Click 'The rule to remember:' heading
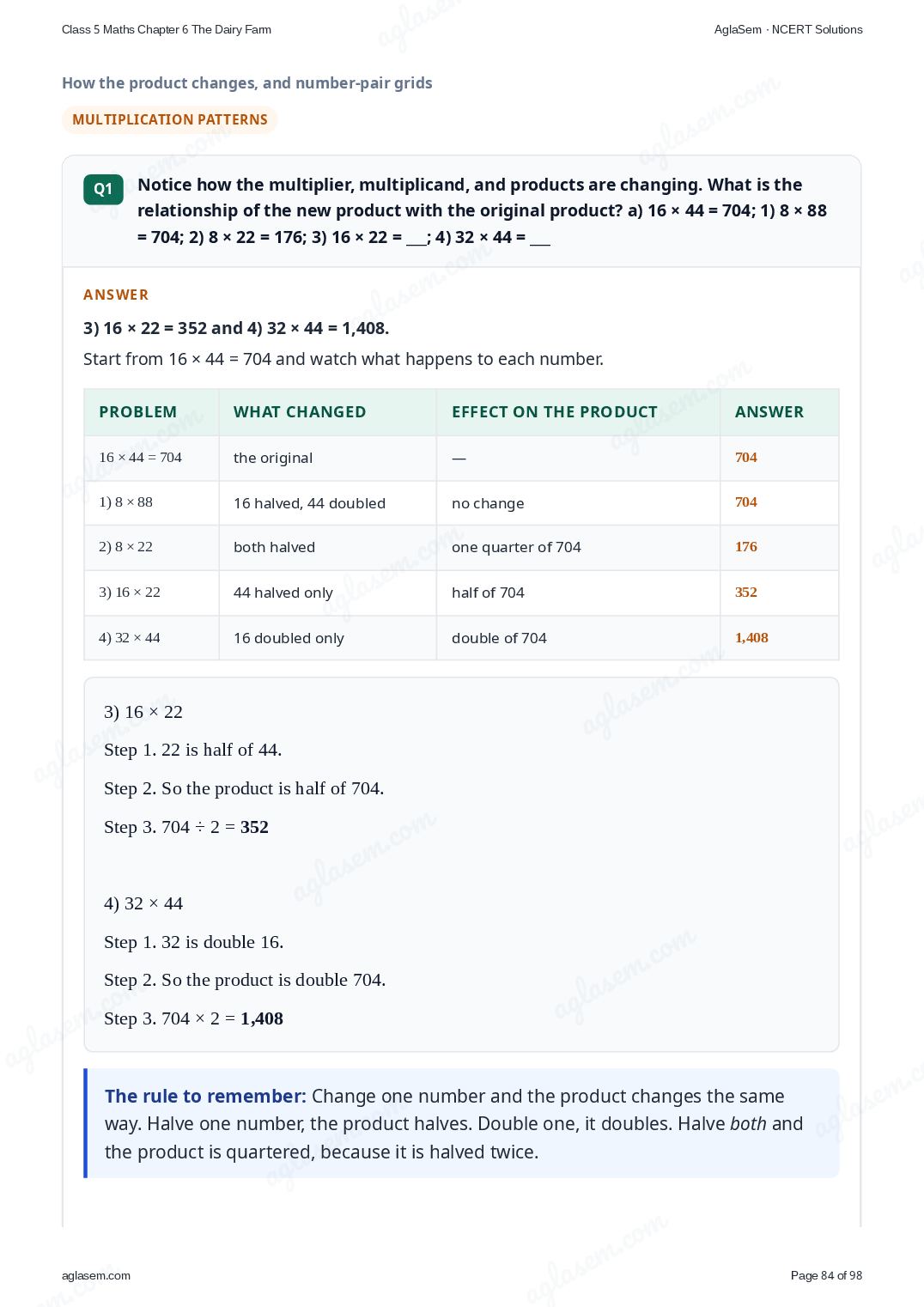The width and height of the screenshot is (924, 1307). tap(205, 1096)
